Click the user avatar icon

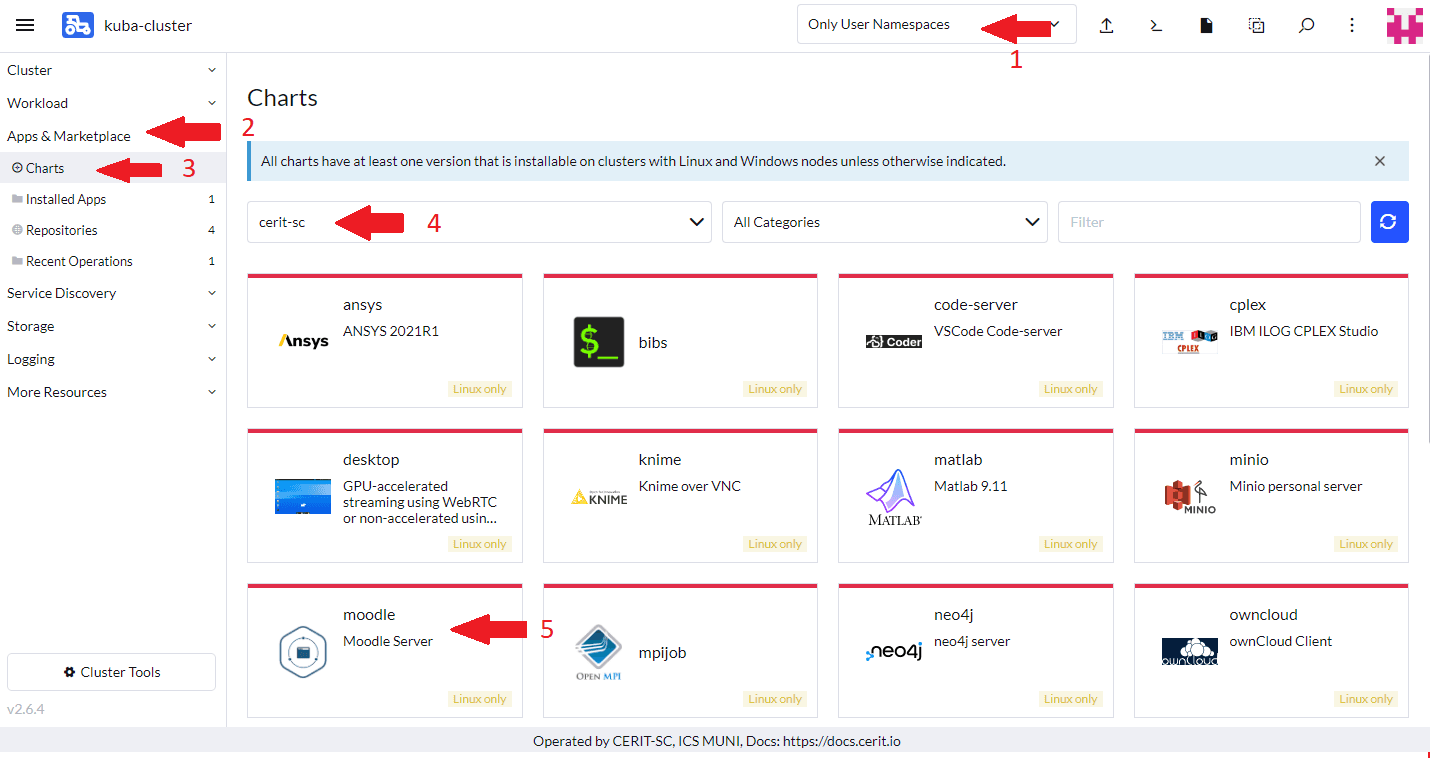[1404, 26]
